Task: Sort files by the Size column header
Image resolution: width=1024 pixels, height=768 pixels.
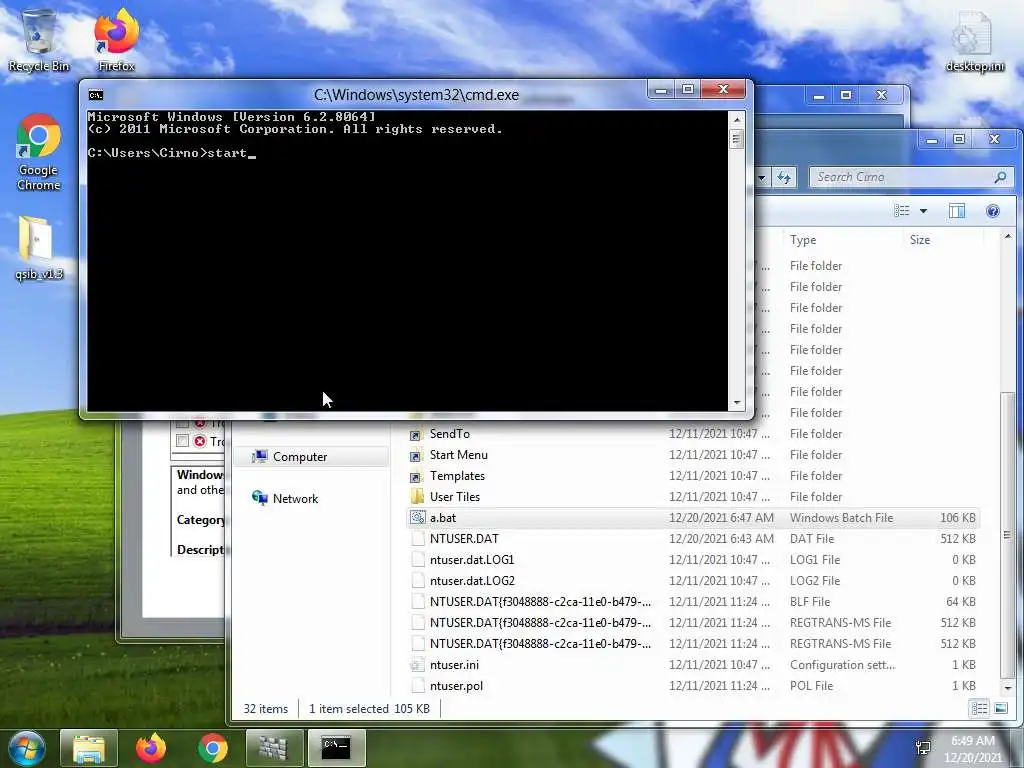Action: [x=920, y=240]
